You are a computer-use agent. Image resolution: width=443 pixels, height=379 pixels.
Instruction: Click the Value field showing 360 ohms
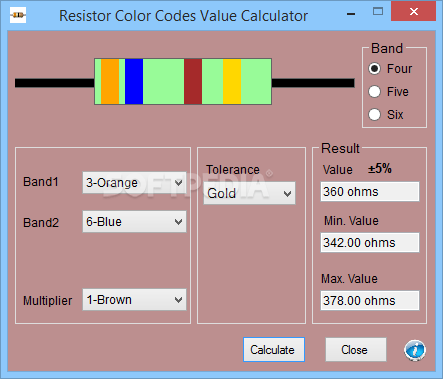click(370, 192)
